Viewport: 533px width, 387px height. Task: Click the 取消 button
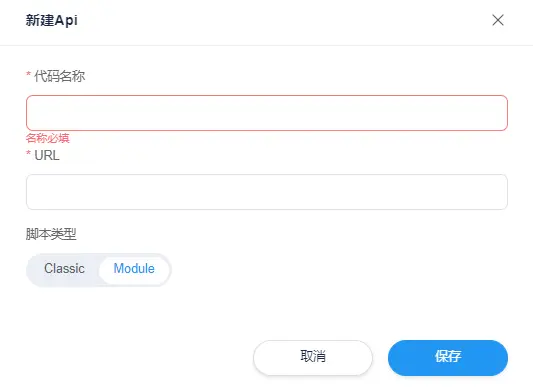click(313, 357)
